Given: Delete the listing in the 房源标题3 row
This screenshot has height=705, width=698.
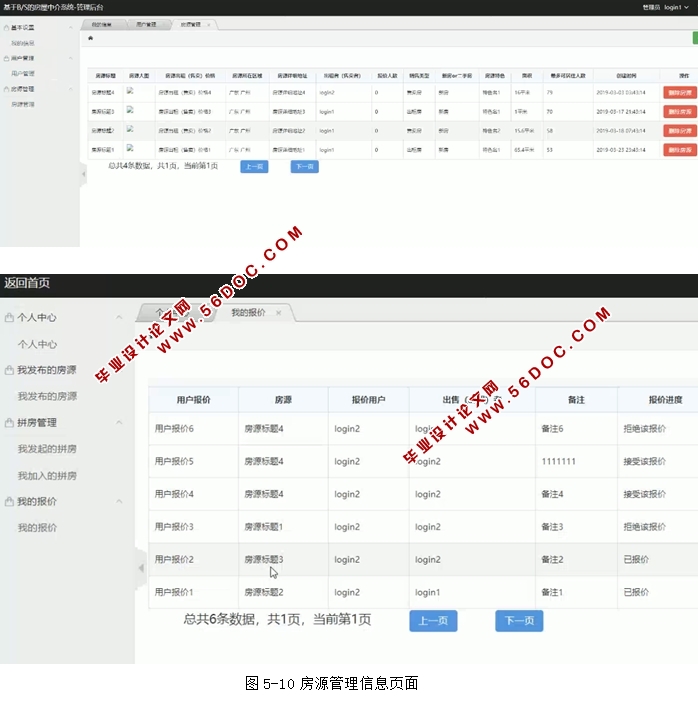Looking at the screenshot, I should click(x=680, y=112).
